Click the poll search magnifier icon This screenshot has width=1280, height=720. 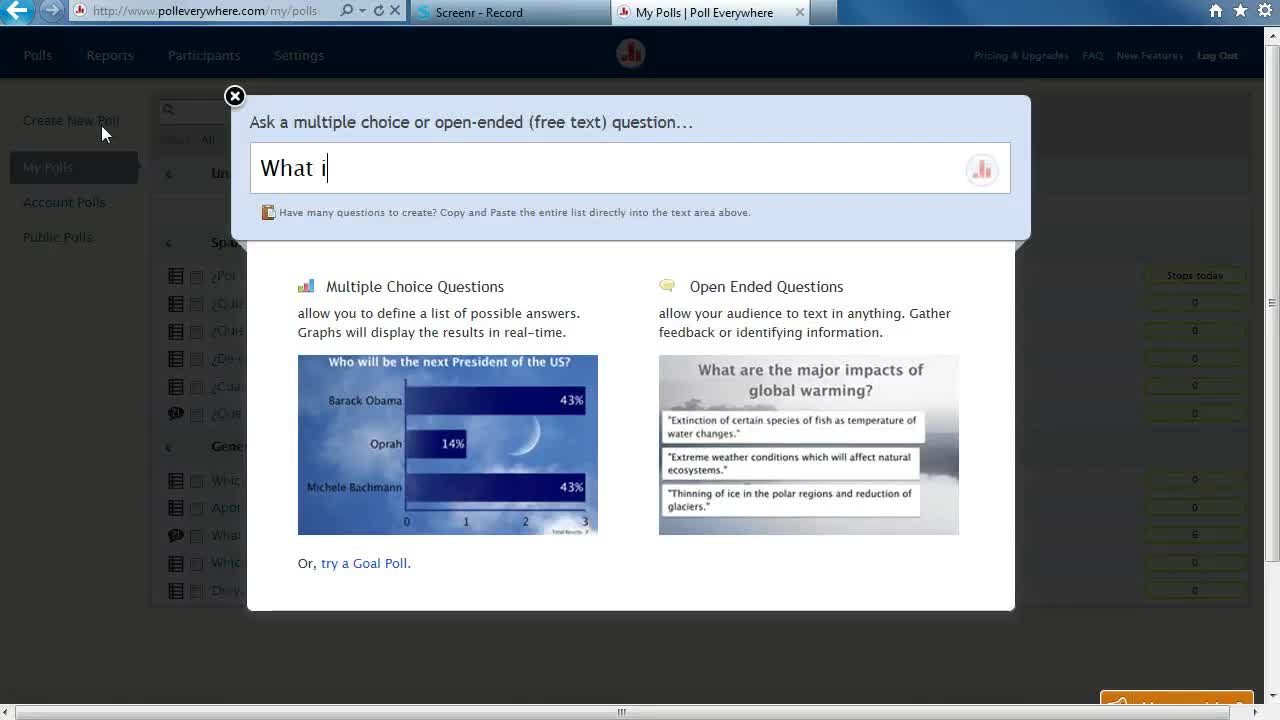168,110
